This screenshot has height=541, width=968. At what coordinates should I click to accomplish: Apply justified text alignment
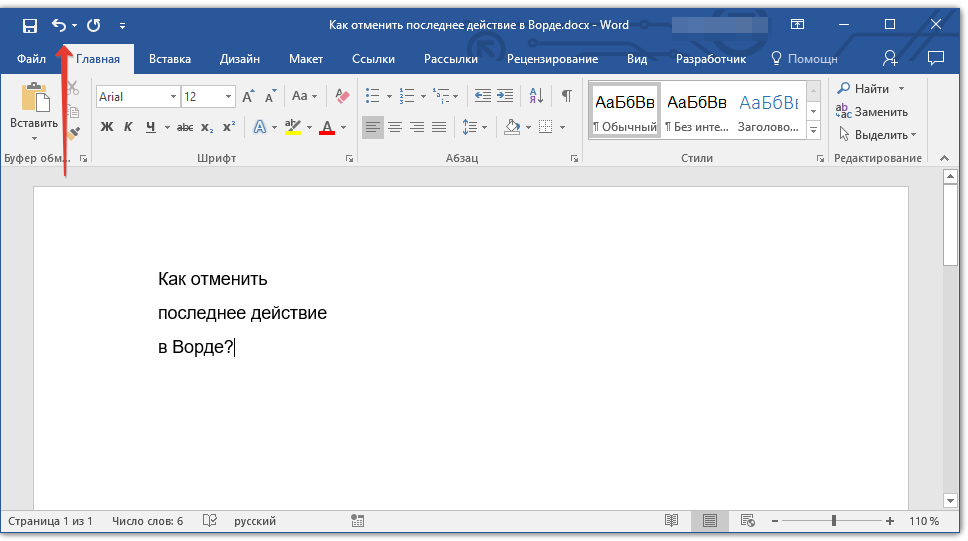coord(439,127)
